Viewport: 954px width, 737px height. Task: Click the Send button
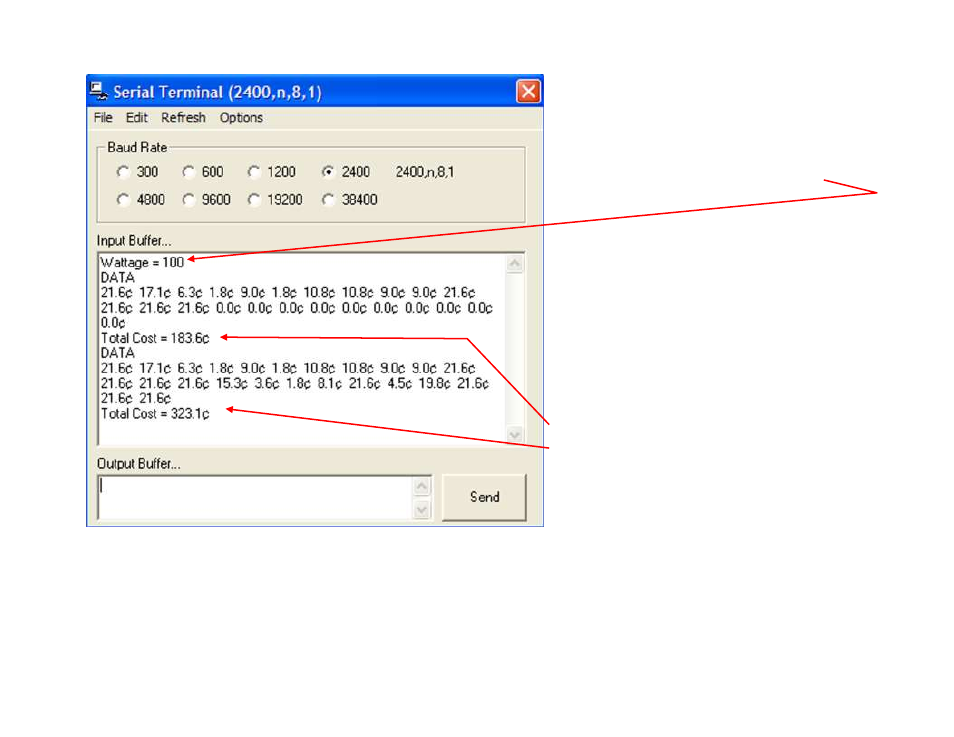484,497
